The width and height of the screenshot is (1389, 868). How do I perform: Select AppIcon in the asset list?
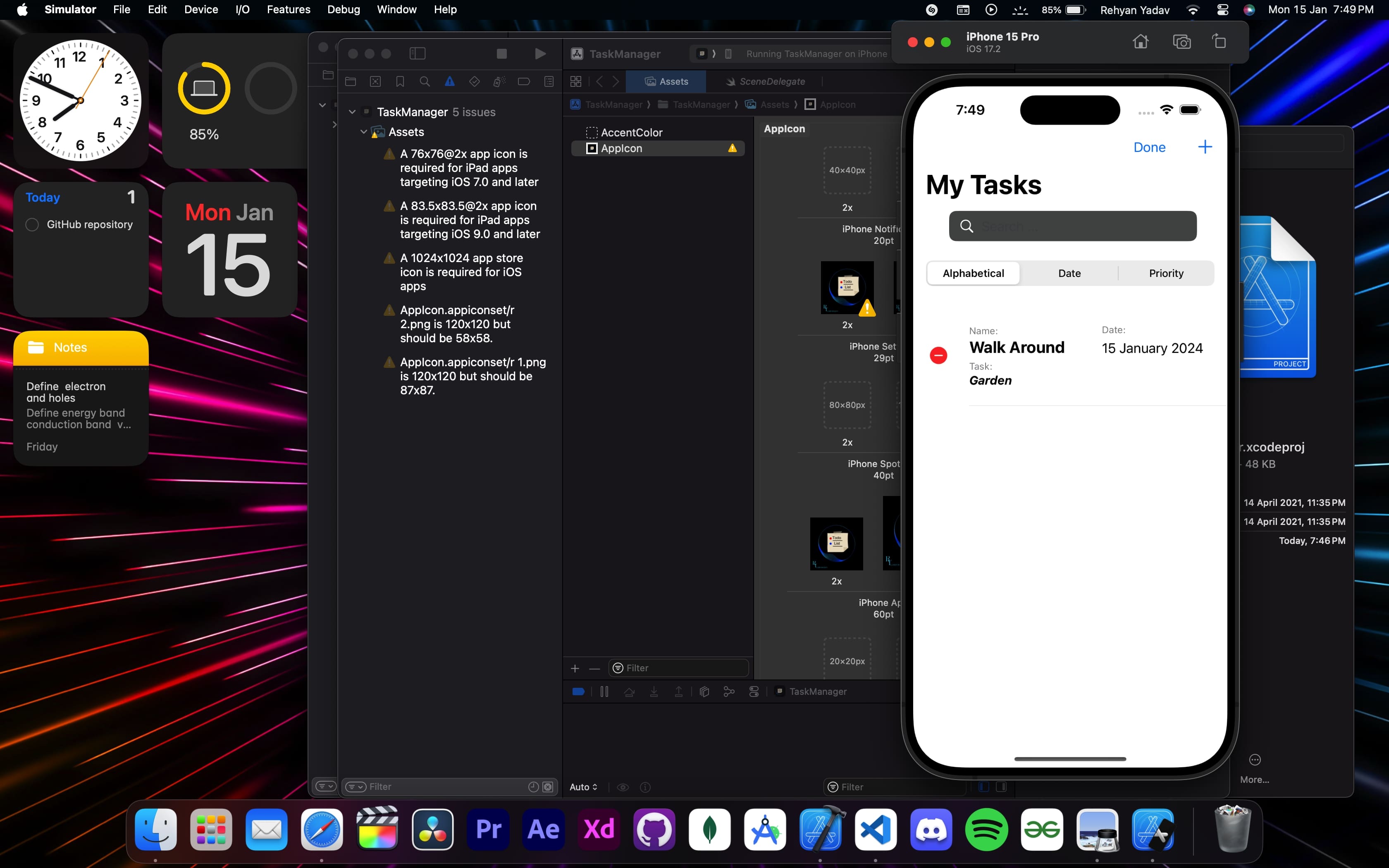coord(622,149)
